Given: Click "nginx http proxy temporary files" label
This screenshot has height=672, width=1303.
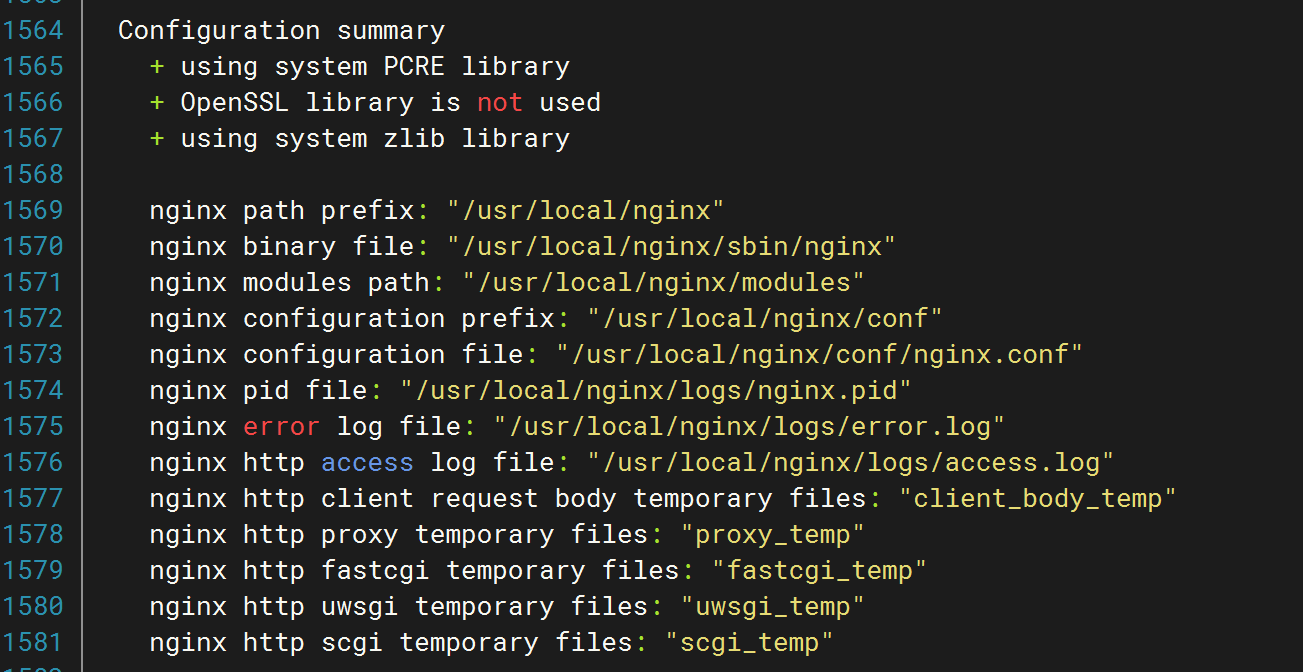Looking at the screenshot, I should click(399, 535).
